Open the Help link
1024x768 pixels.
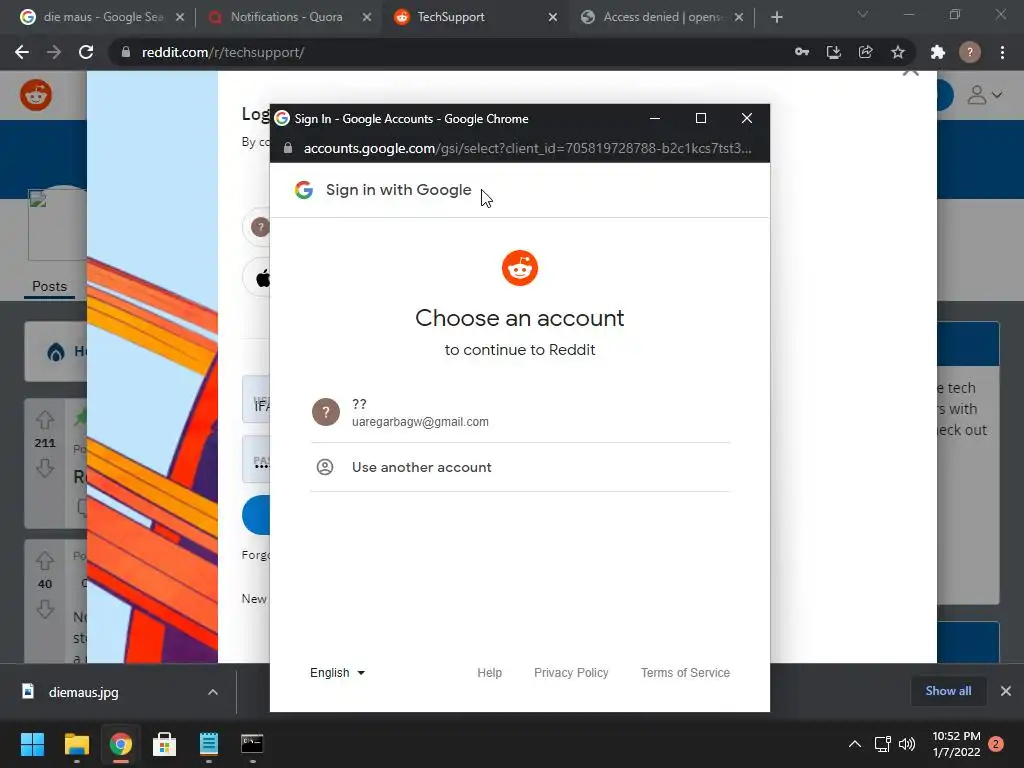click(489, 673)
